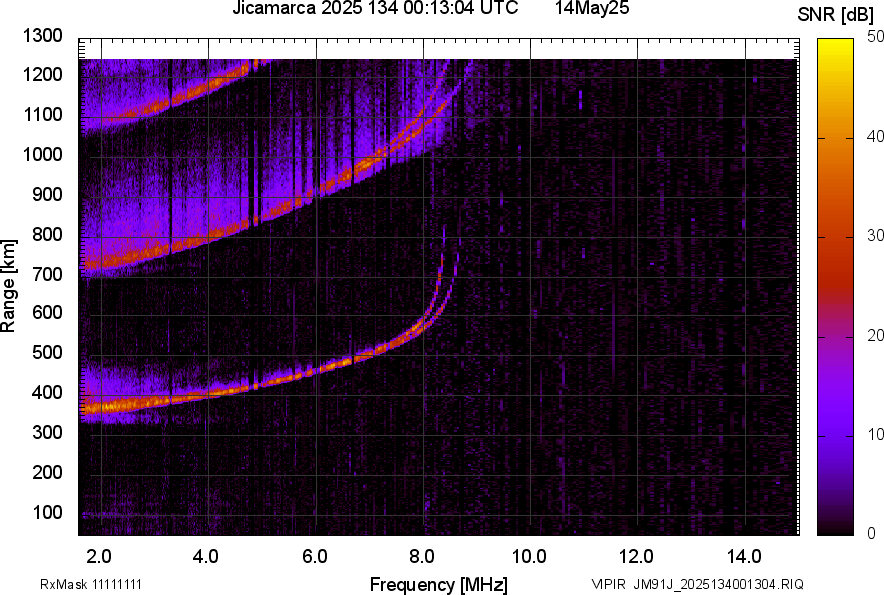The image size is (884, 595).
Task: Click the range tick label 900
Action: [x=47, y=194]
